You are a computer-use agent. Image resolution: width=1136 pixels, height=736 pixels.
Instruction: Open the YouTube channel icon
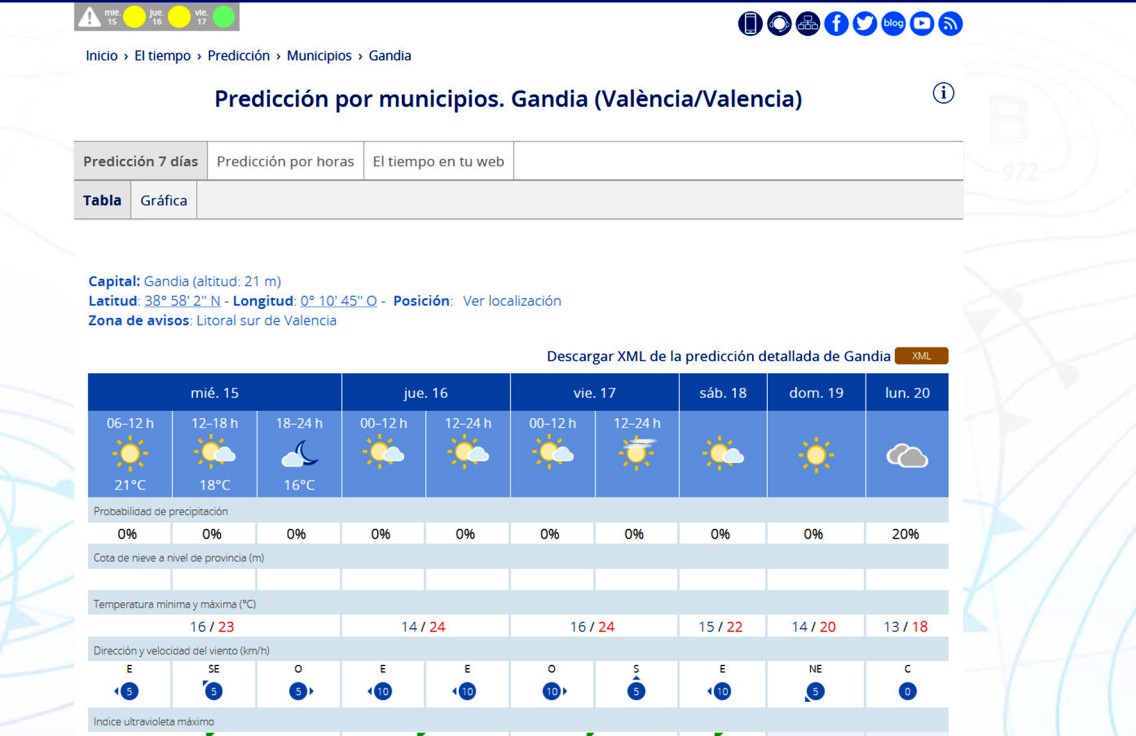click(x=922, y=23)
